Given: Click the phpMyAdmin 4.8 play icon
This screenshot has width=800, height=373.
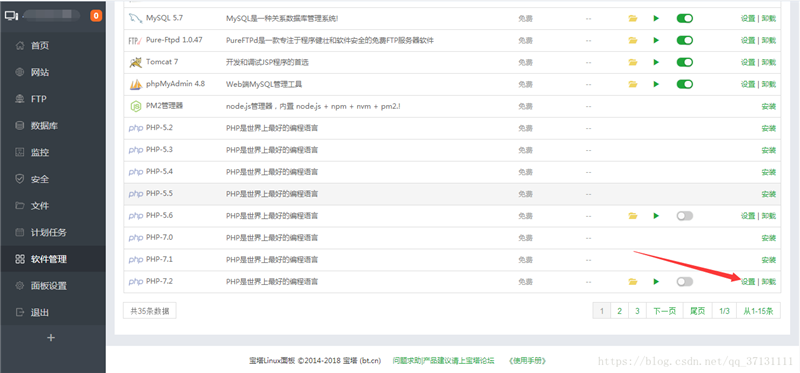Looking at the screenshot, I should [656, 84].
